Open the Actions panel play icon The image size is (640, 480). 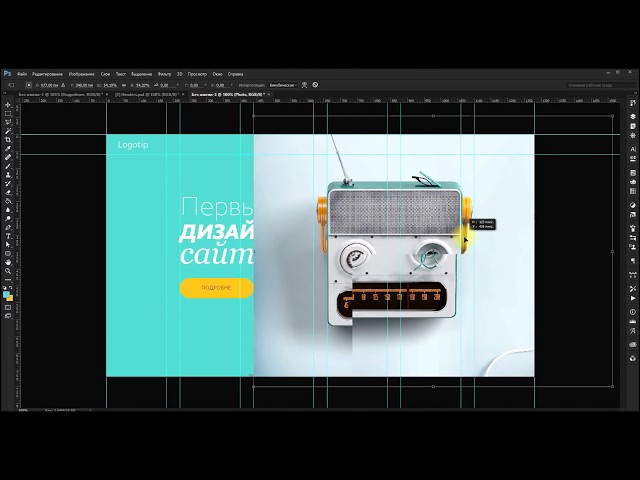[x=633, y=298]
